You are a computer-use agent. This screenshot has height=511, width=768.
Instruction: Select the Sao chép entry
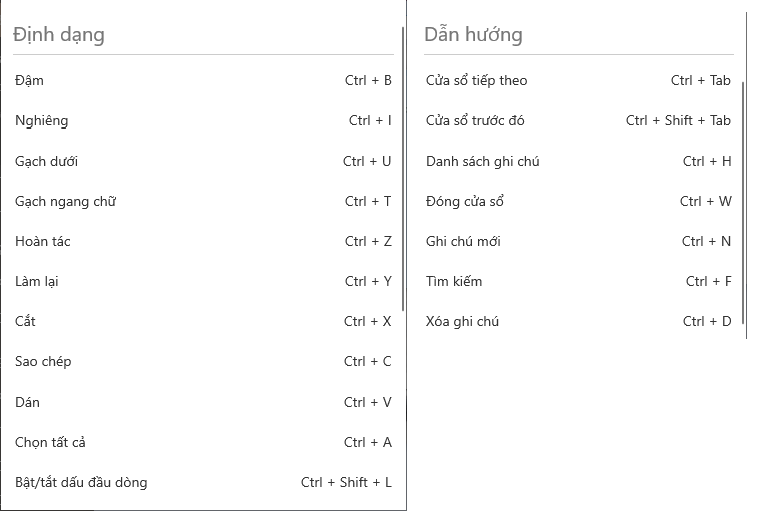203,362
